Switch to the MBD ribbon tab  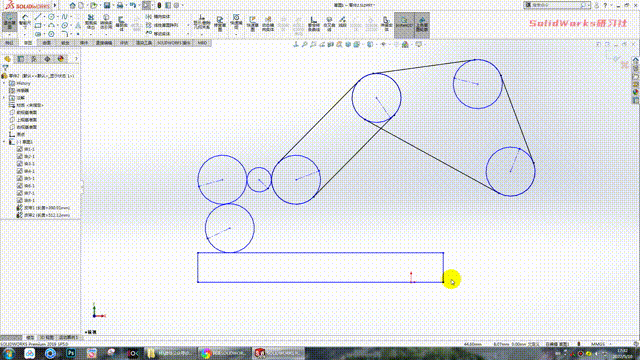click(x=202, y=43)
